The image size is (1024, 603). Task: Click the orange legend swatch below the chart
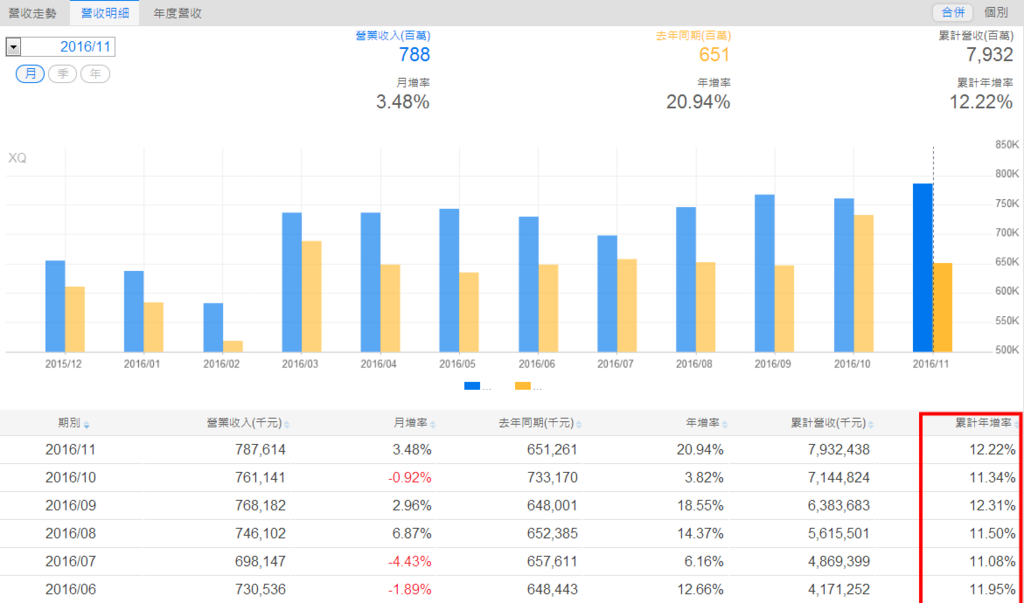tap(522, 386)
